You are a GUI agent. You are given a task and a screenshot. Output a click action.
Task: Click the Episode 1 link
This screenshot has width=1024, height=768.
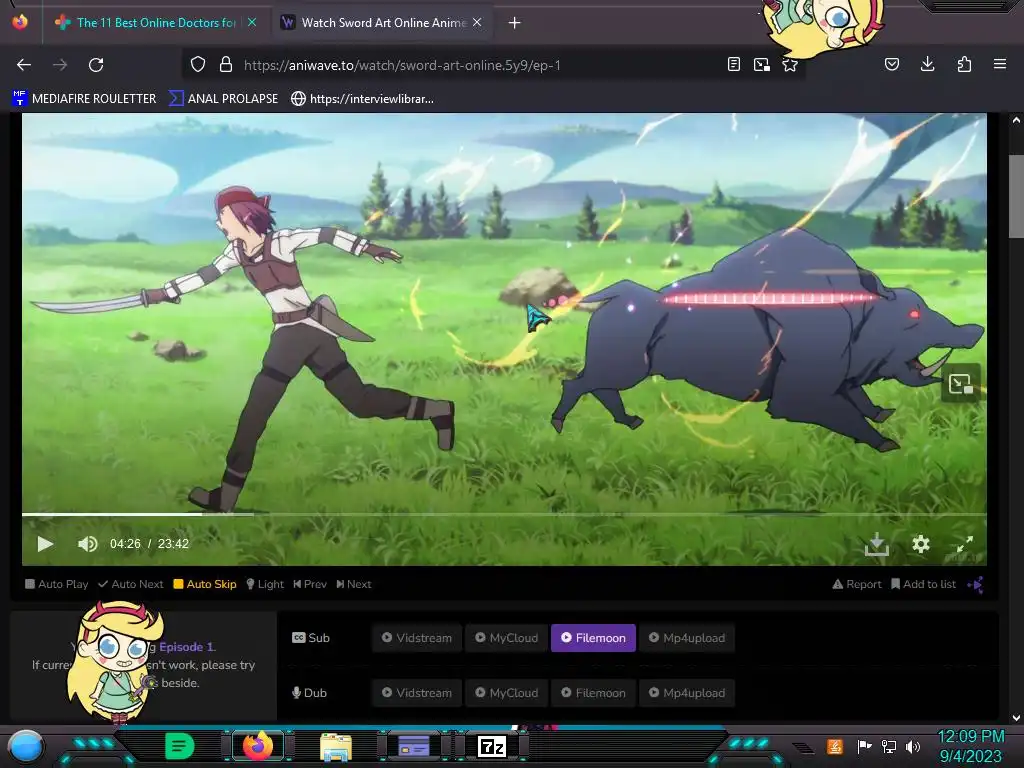[187, 647]
